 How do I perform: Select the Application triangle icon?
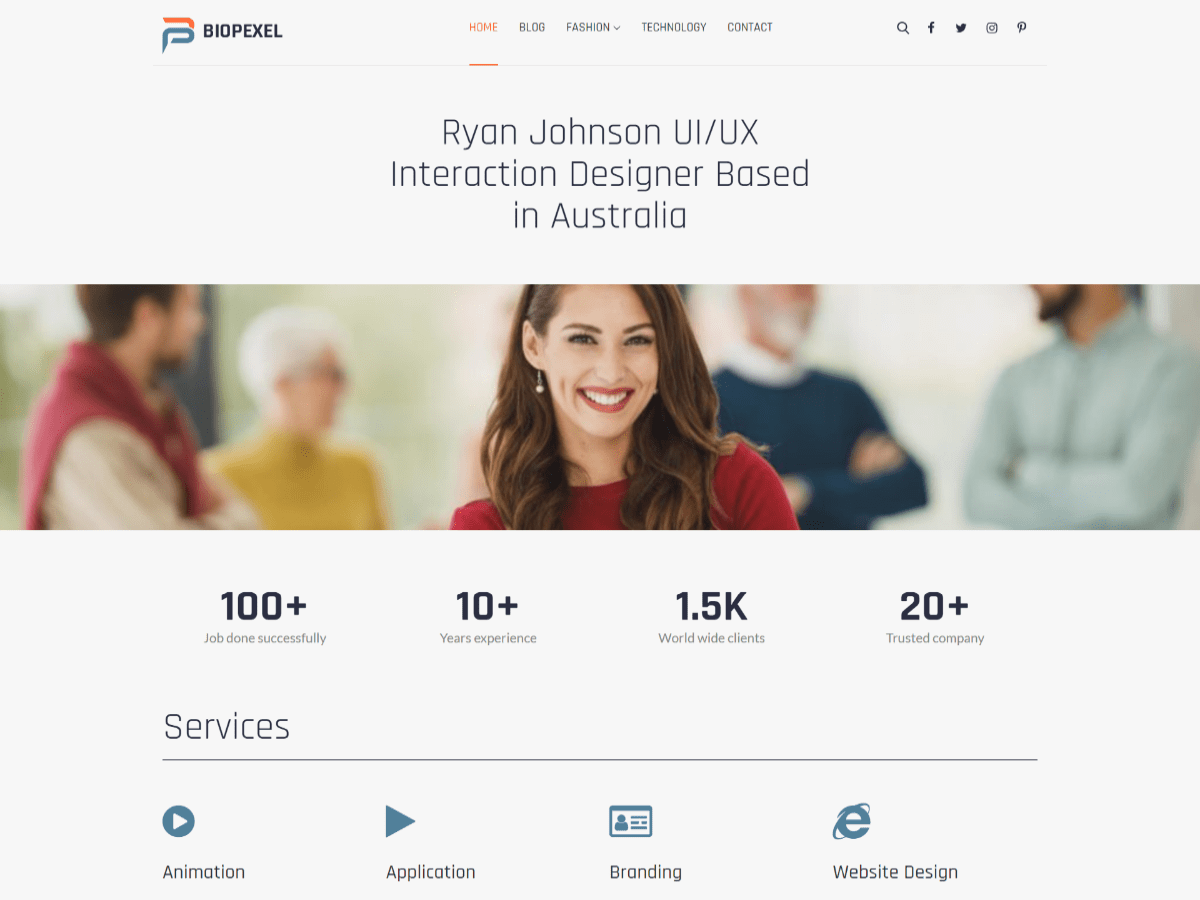click(x=400, y=821)
